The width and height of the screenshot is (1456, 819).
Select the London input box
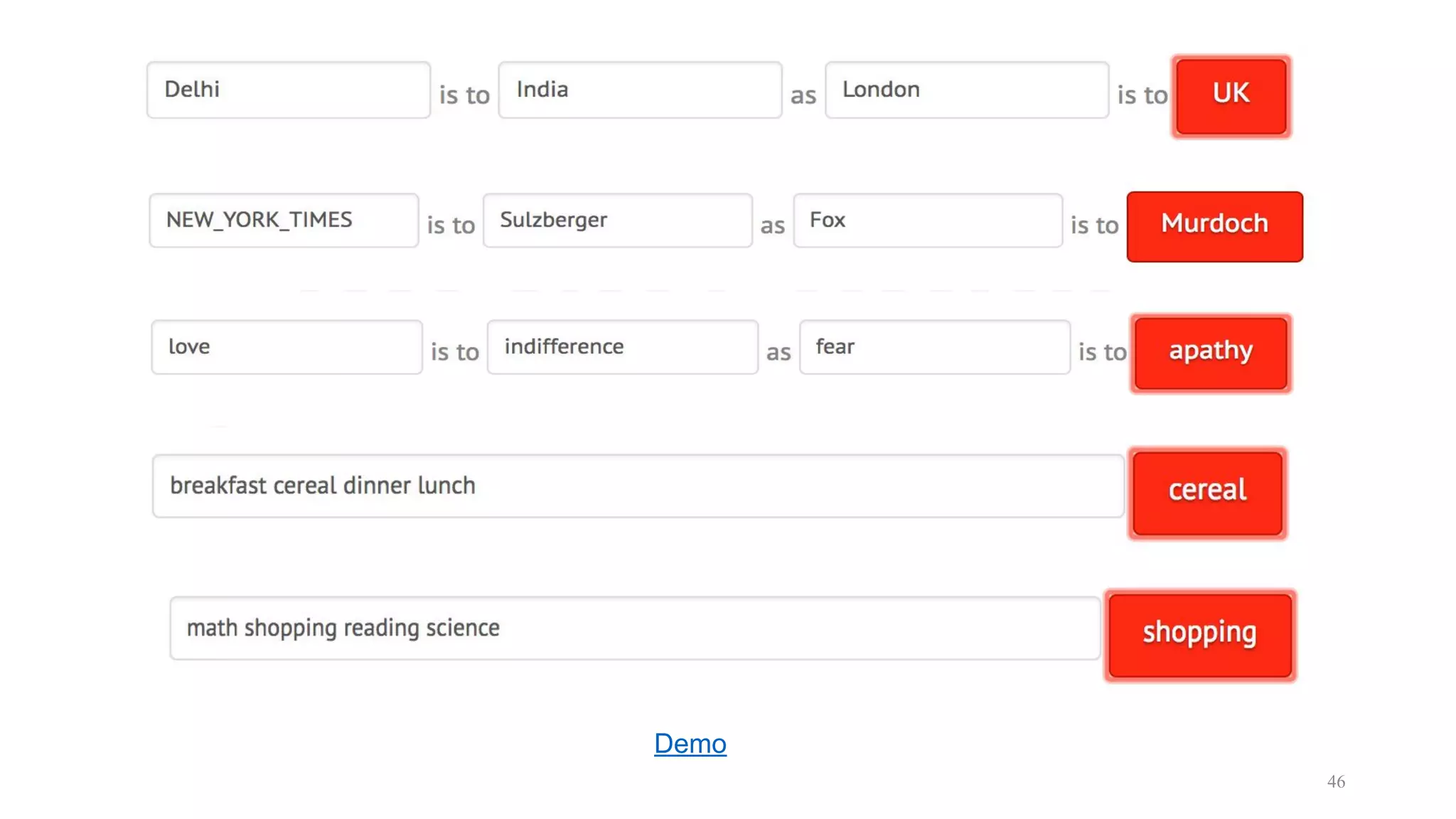pos(966,90)
